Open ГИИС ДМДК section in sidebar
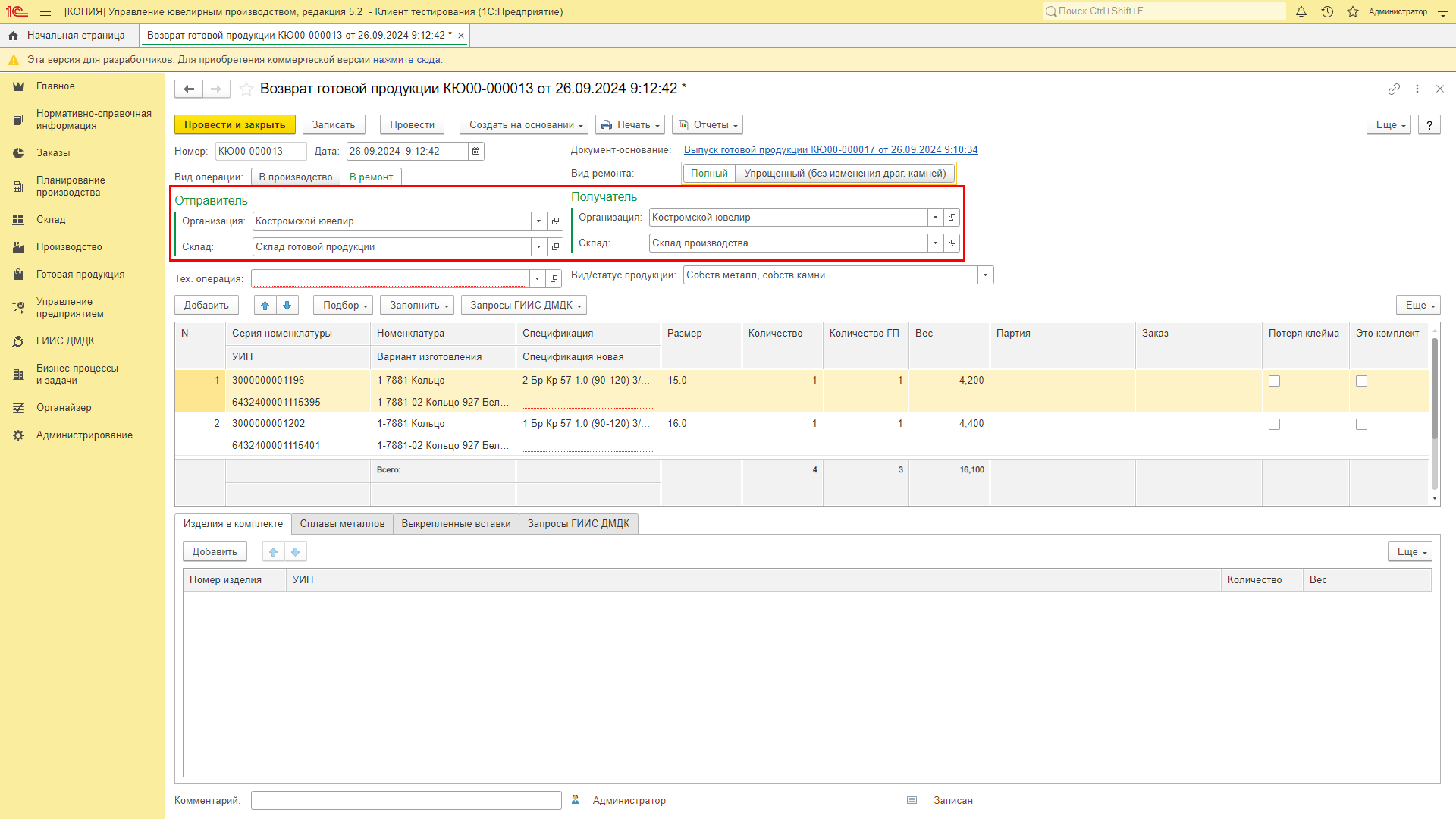 pos(65,341)
